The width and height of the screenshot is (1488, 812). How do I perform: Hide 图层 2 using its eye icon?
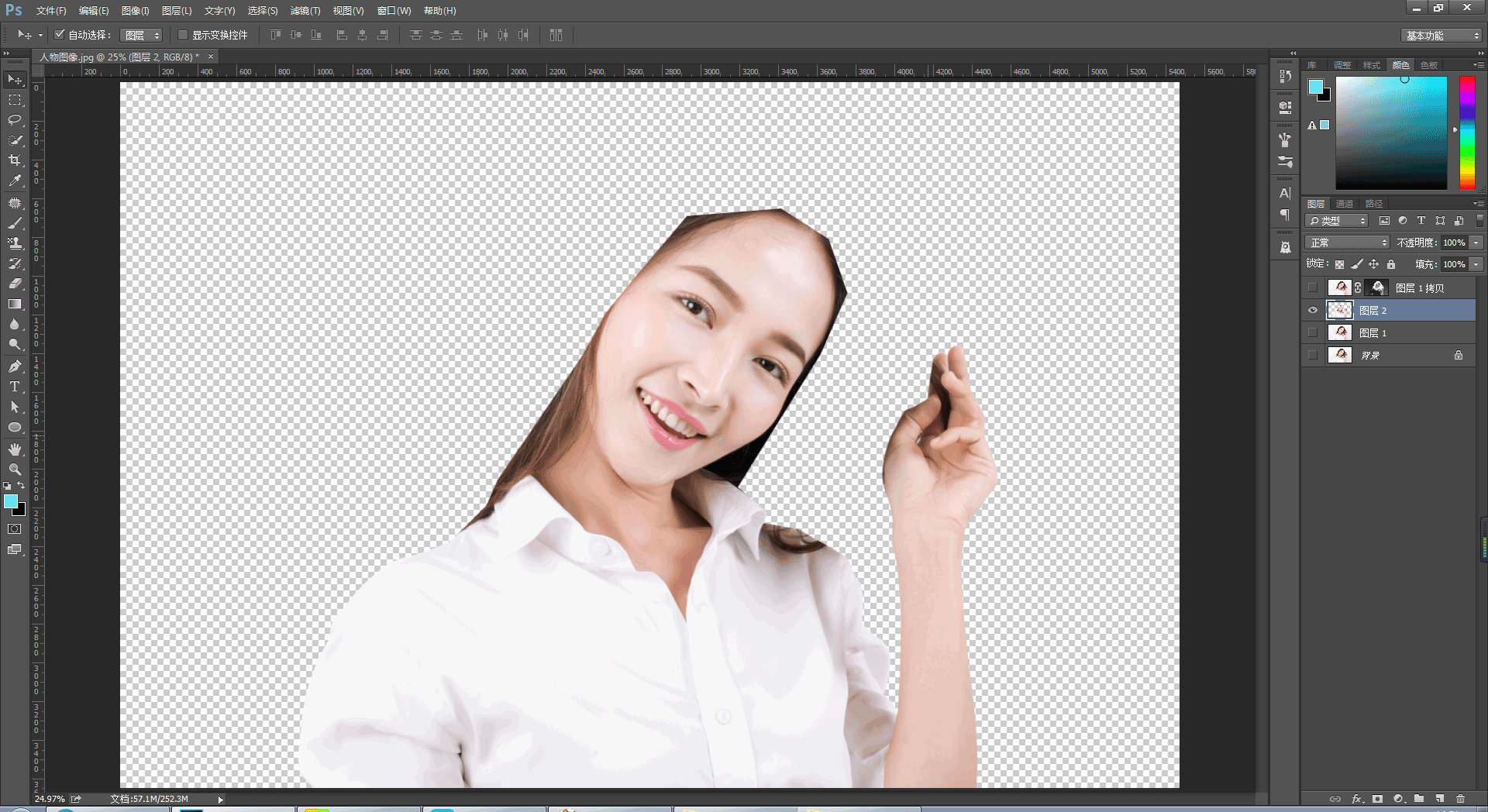[1313, 310]
